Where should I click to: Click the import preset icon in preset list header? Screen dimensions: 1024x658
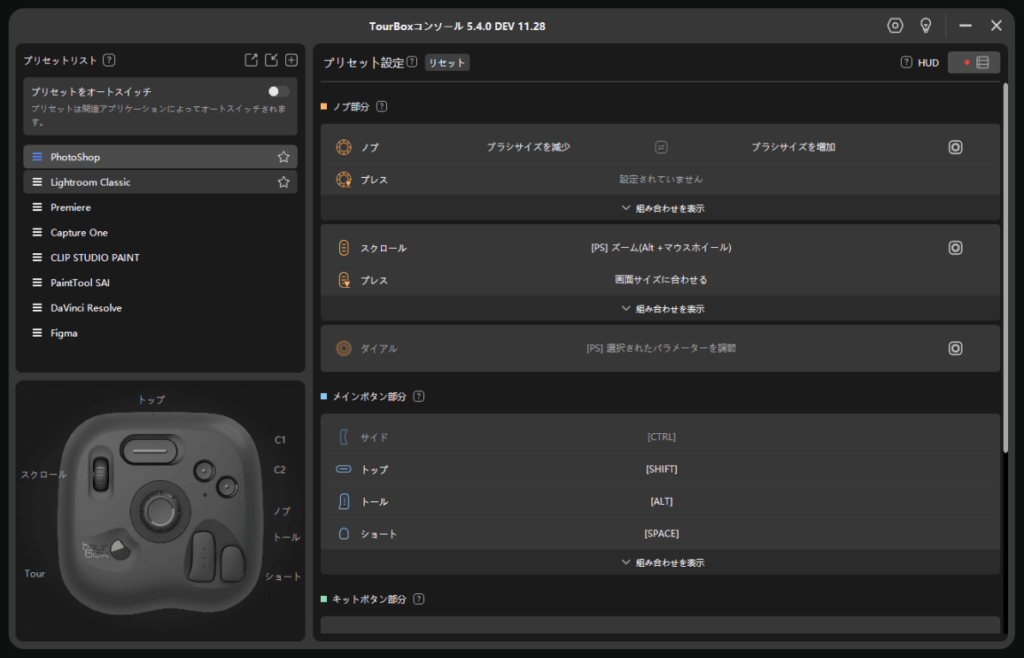point(271,60)
